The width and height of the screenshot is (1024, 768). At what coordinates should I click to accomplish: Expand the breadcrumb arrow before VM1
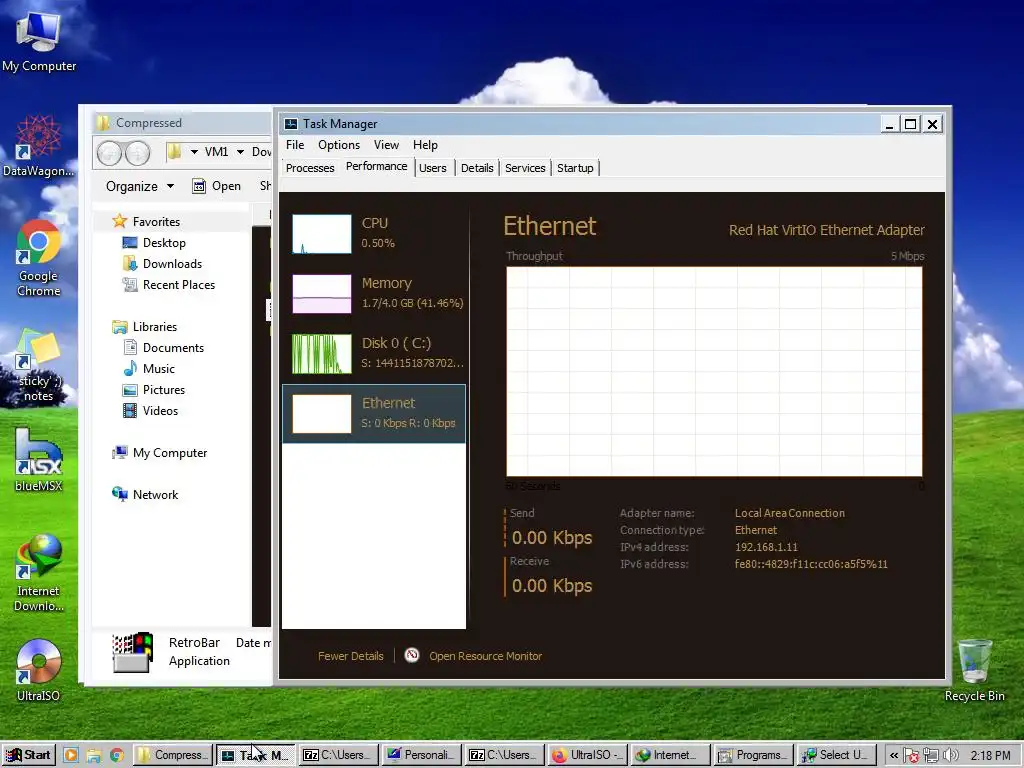coord(194,152)
